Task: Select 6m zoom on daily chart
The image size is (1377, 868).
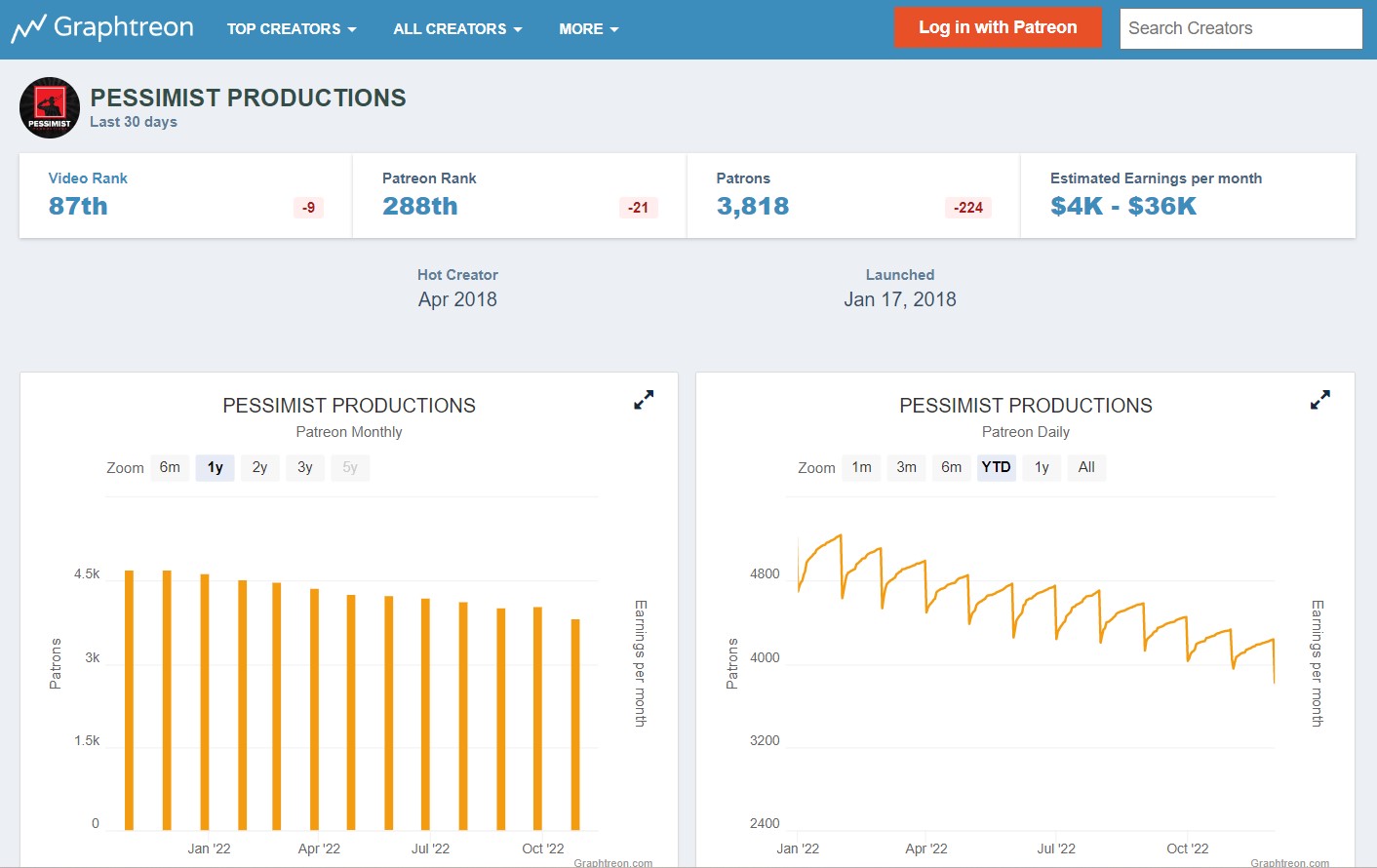Action: click(x=952, y=467)
